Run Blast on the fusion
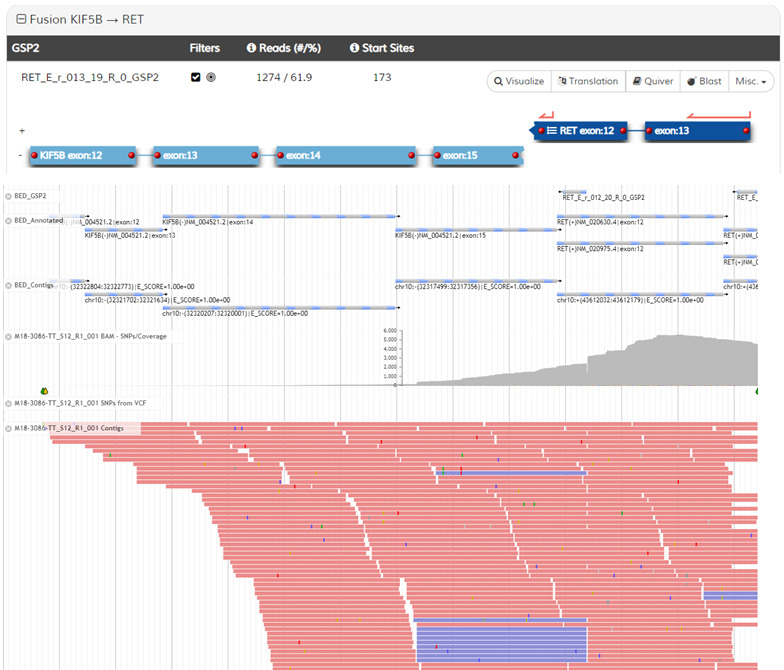The height and width of the screenshot is (670, 784). pos(704,81)
